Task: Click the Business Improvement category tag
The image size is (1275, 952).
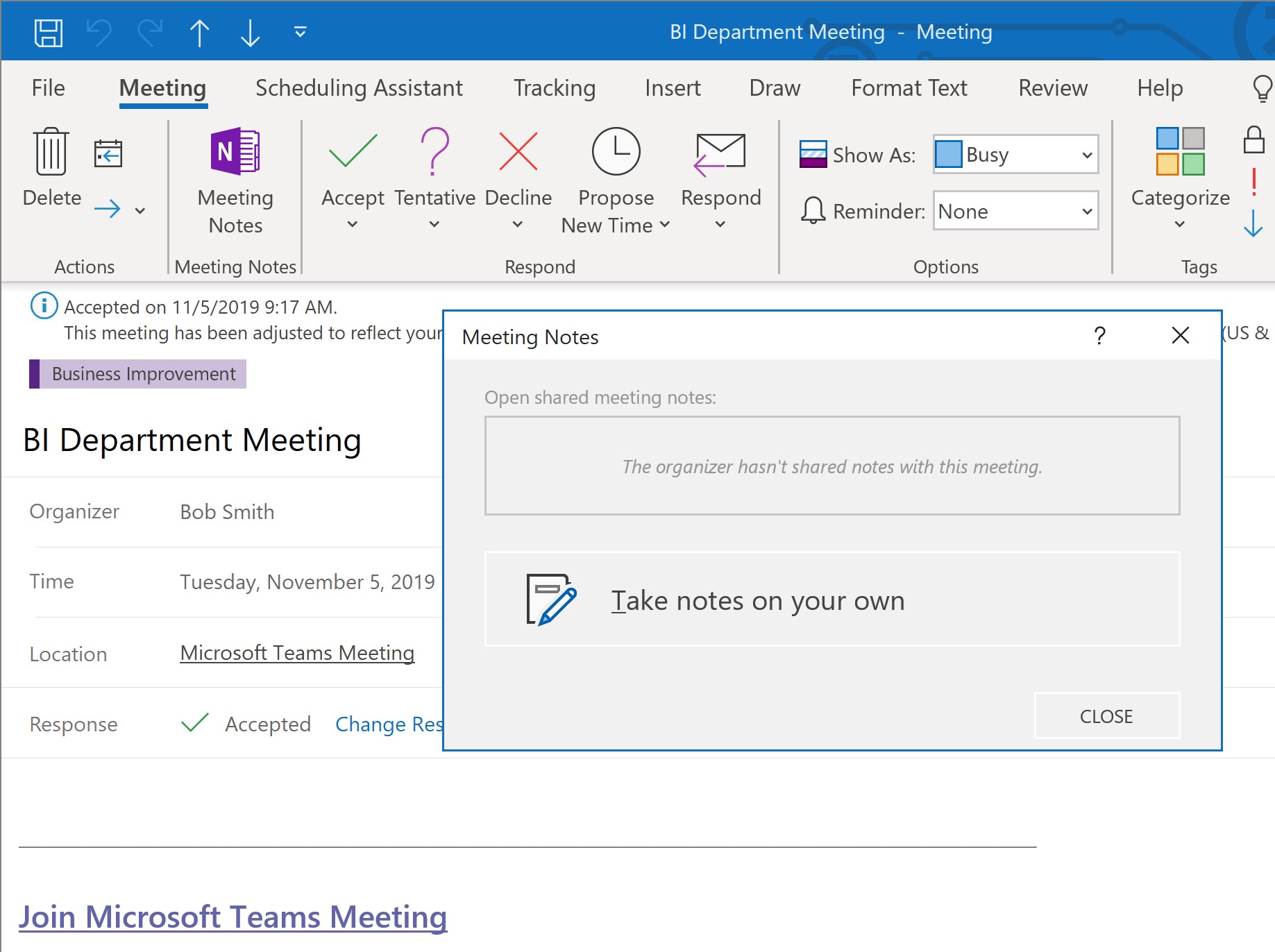Action: [137, 374]
